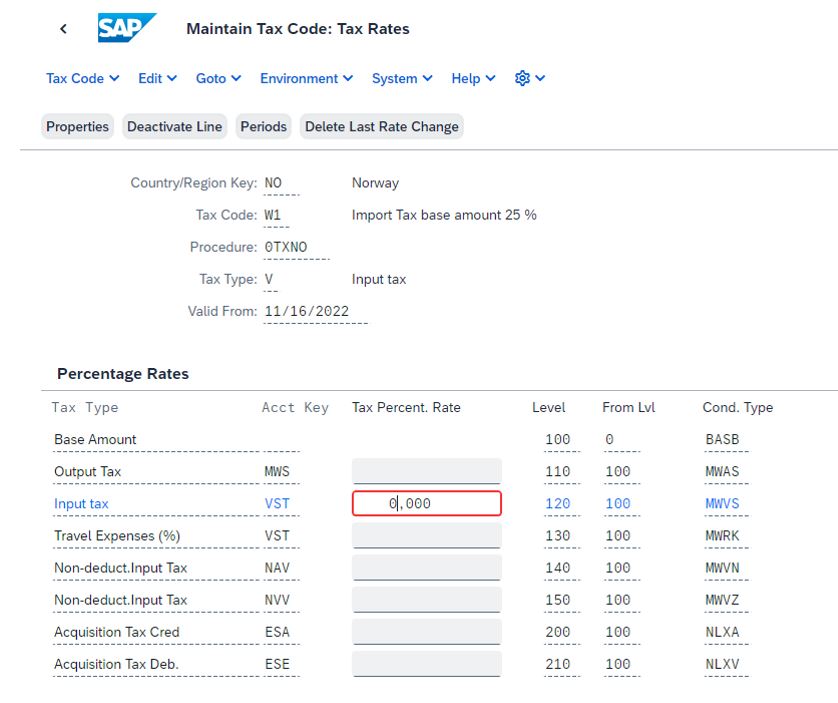Click the BASB condition type

(x=722, y=439)
